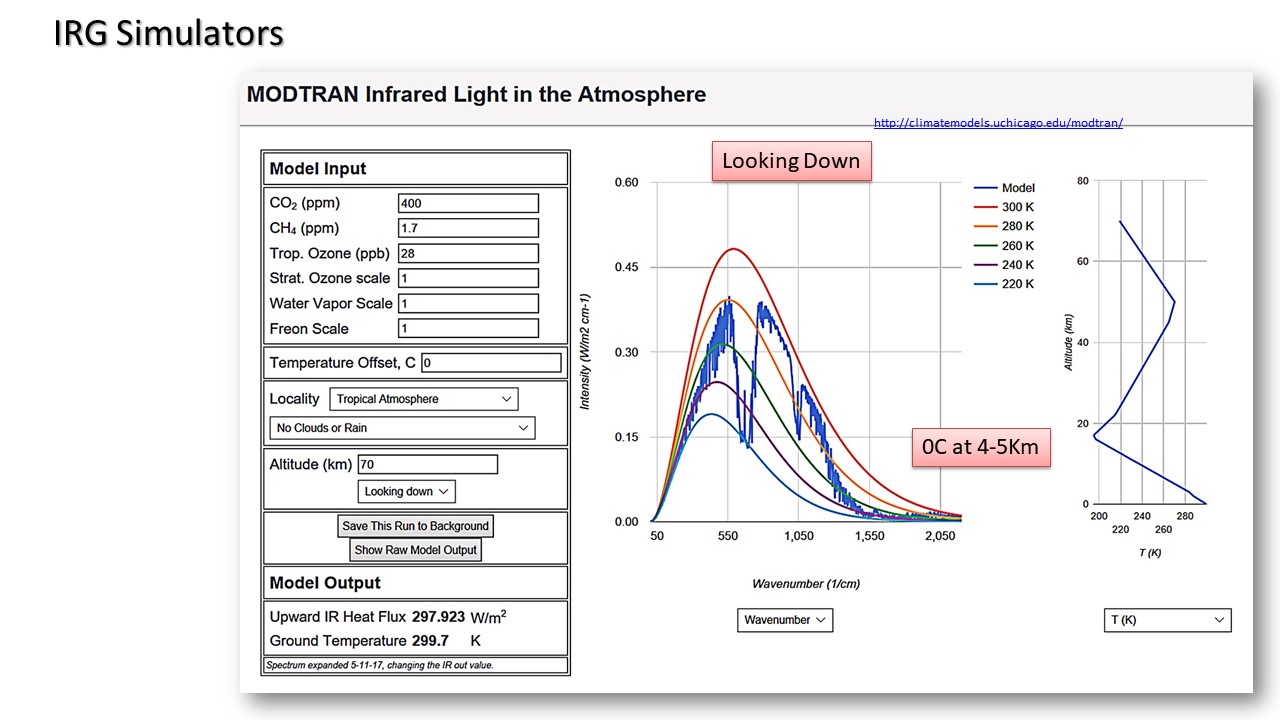This screenshot has width=1280, height=720.
Task: Click the 280 K legend entry
Action: 1005,226
